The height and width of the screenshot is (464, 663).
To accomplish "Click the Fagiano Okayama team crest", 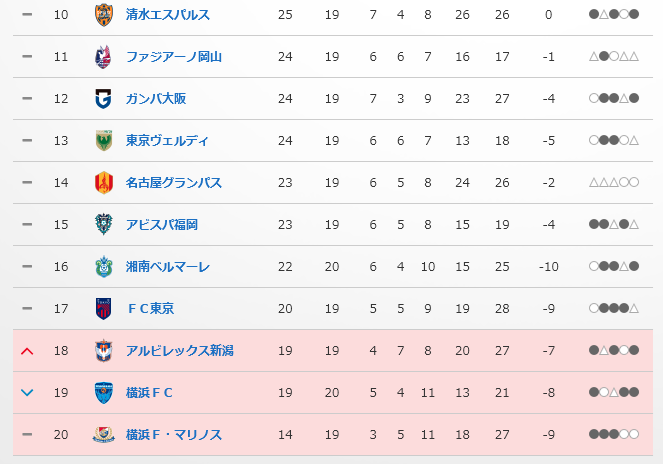I will (103, 57).
